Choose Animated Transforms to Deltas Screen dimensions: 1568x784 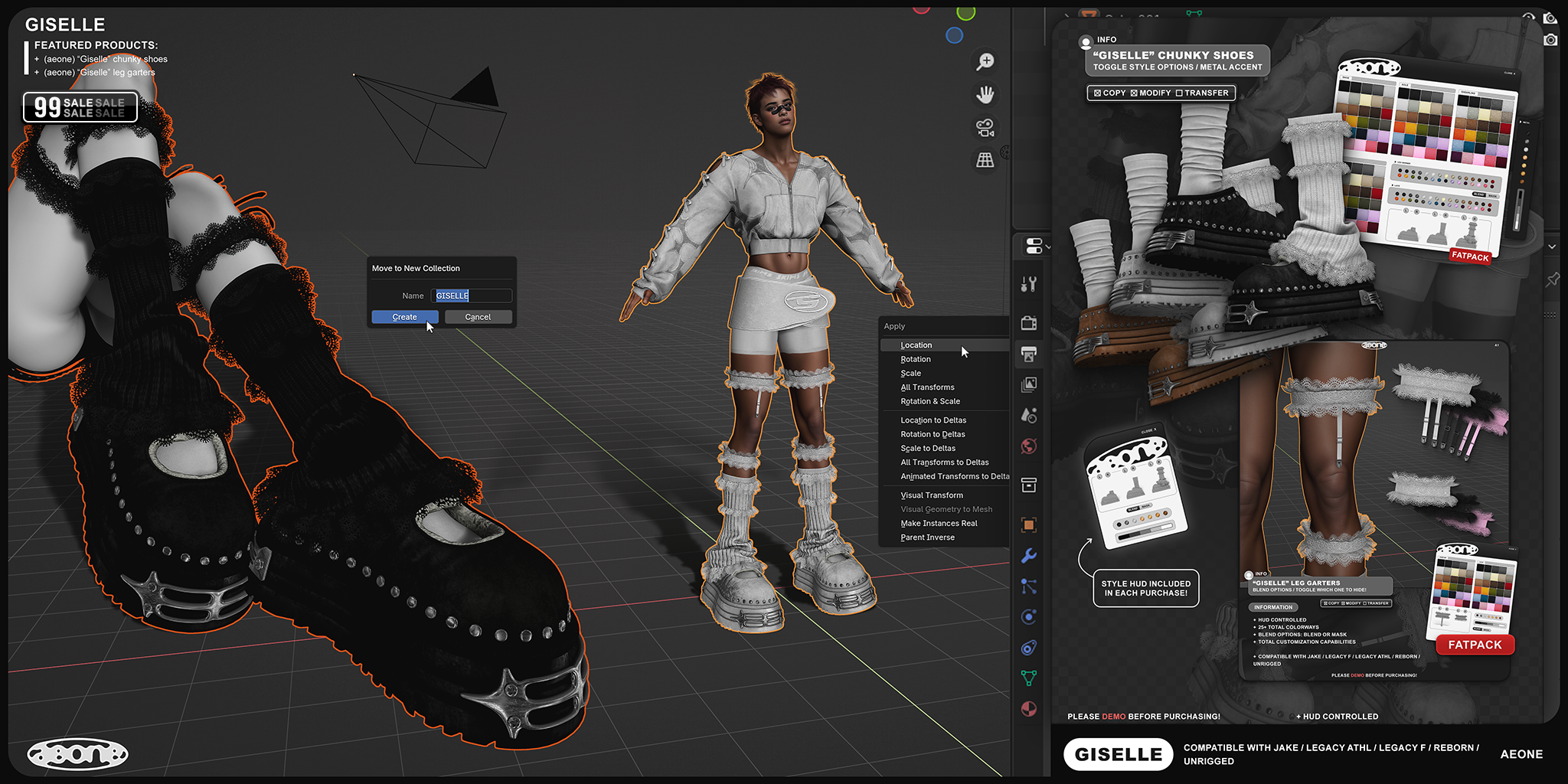[x=944, y=476]
